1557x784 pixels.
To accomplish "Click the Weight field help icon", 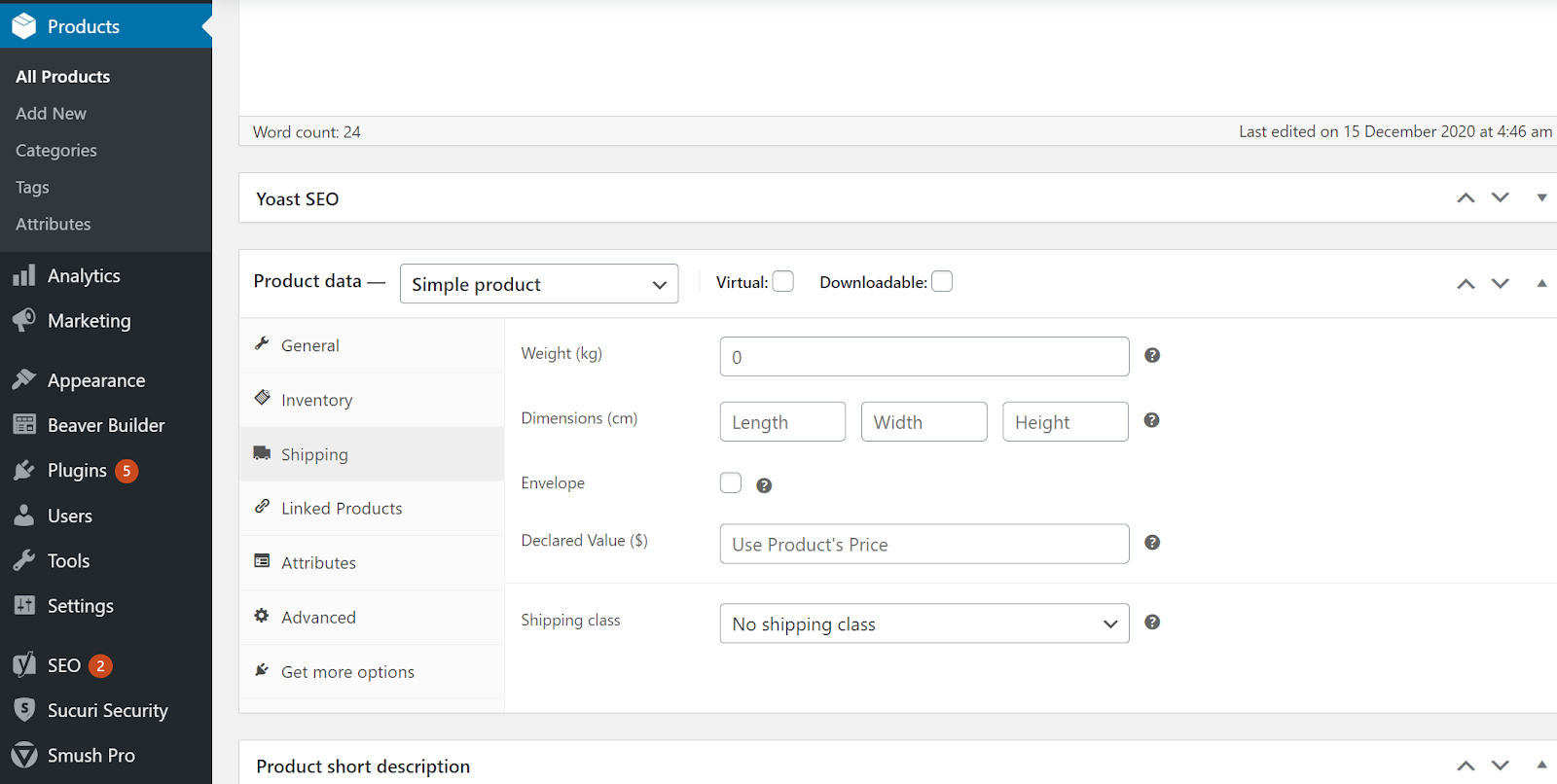I will coord(1152,356).
